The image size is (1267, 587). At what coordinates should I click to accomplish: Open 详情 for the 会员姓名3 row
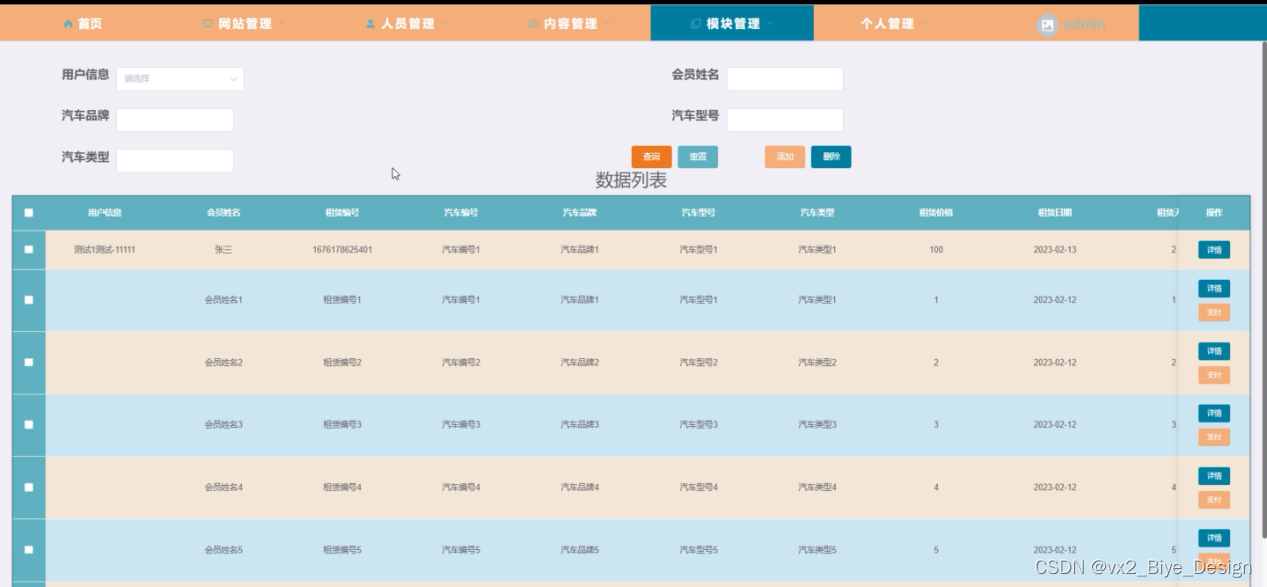pos(1214,413)
